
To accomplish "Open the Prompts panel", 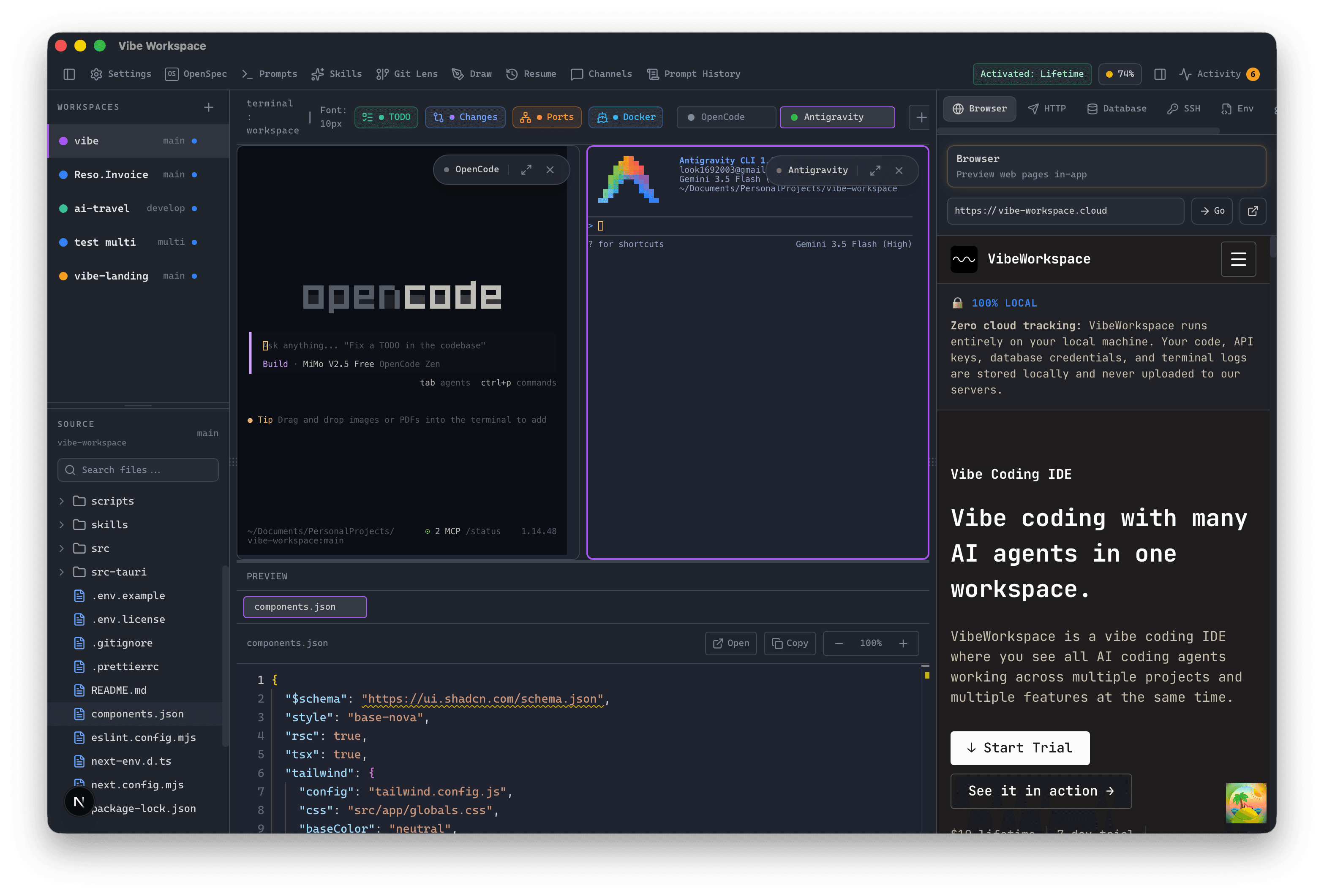I will [x=270, y=74].
